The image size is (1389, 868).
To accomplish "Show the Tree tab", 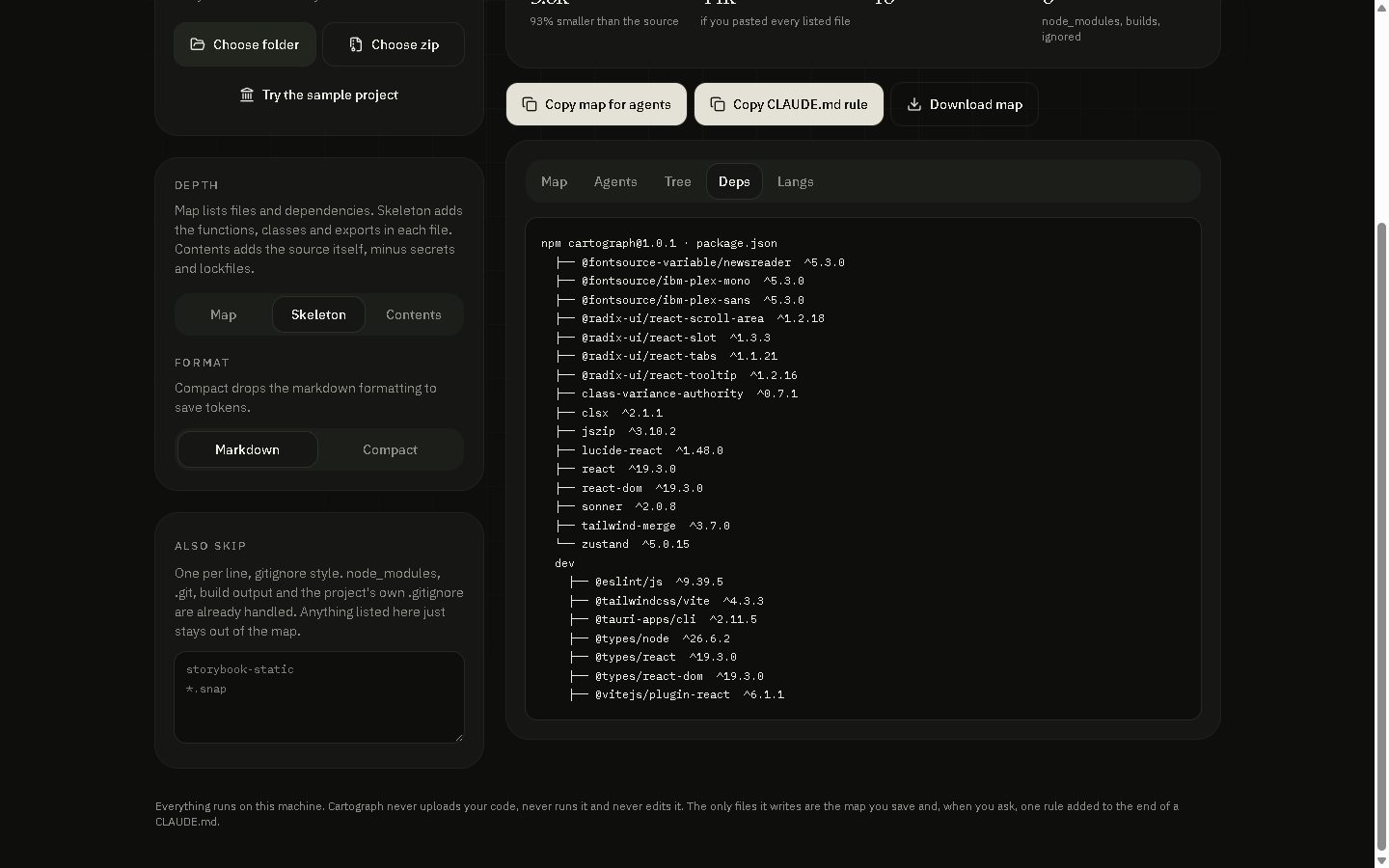I will 677,181.
